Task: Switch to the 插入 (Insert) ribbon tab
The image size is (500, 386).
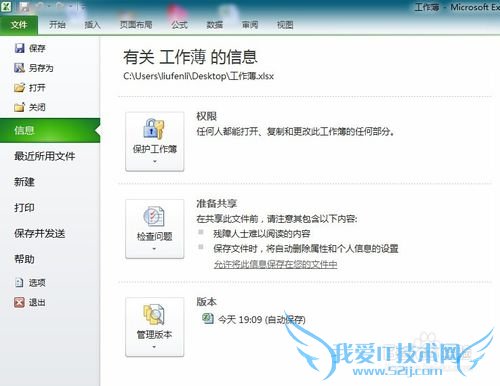Action: (x=92, y=25)
